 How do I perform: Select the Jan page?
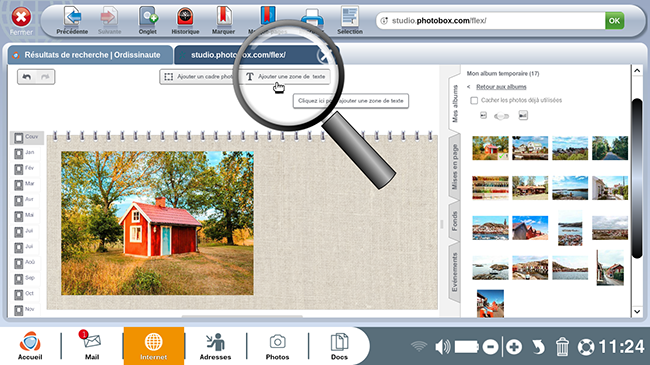[x=25, y=153]
